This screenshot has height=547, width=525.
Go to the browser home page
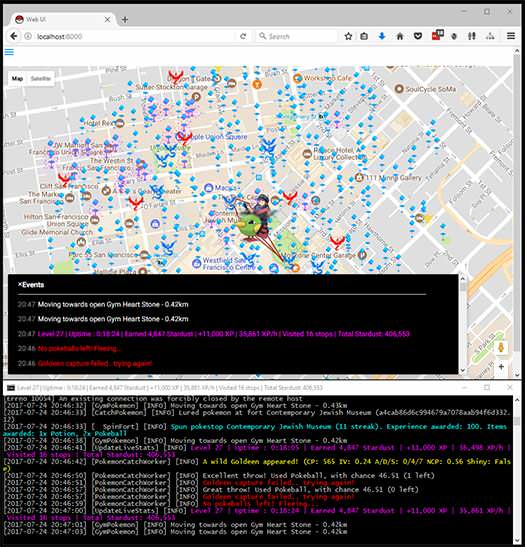400,36
